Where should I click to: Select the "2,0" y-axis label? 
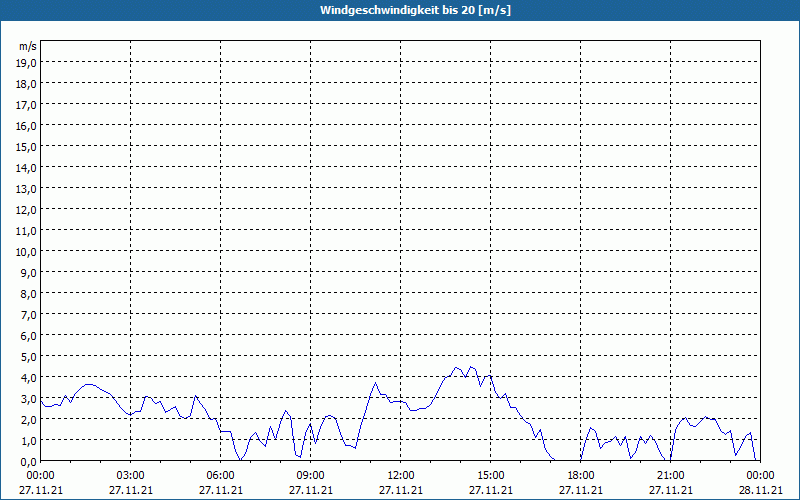(29, 420)
